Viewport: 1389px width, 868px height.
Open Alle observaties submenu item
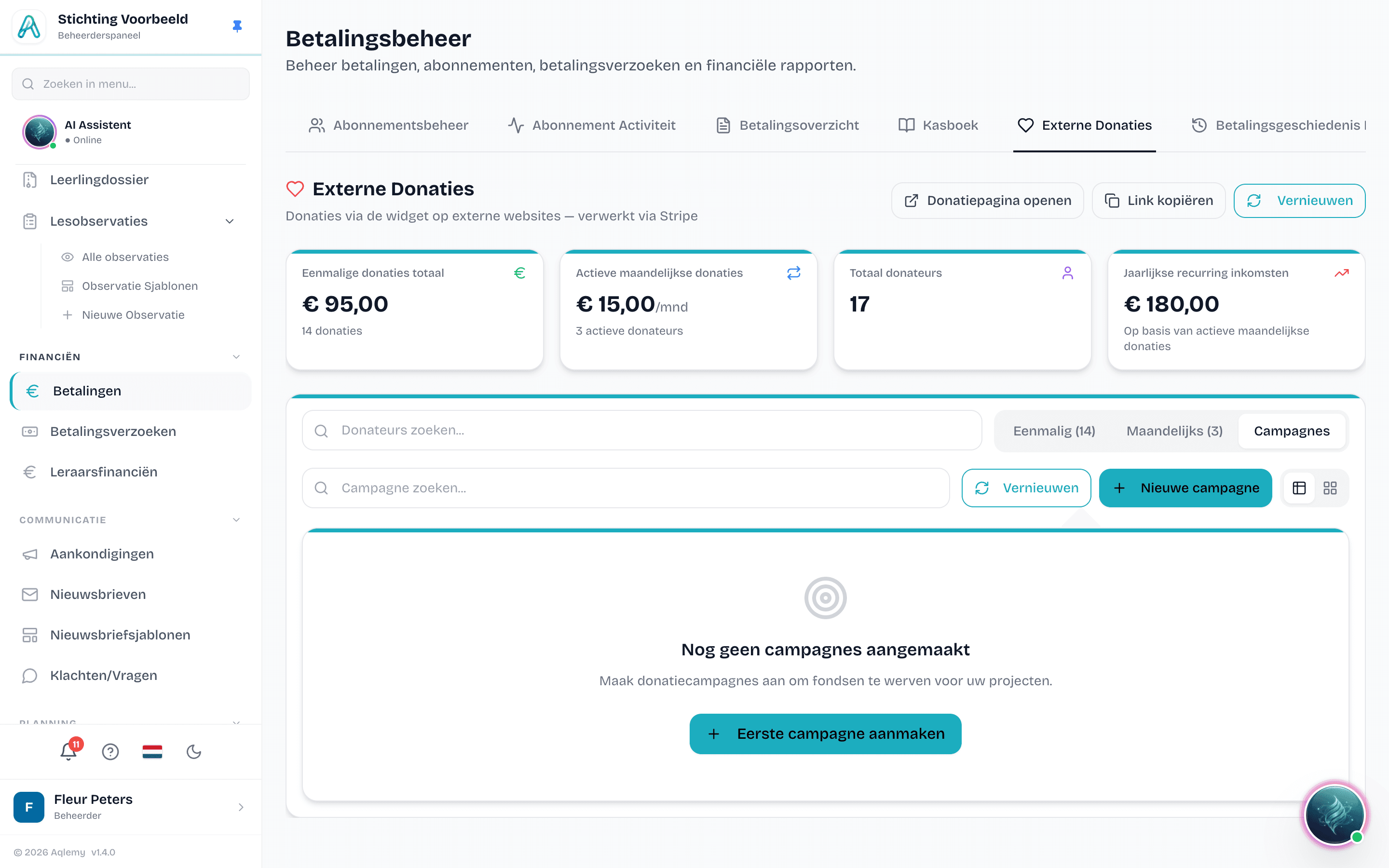coord(125,257)
